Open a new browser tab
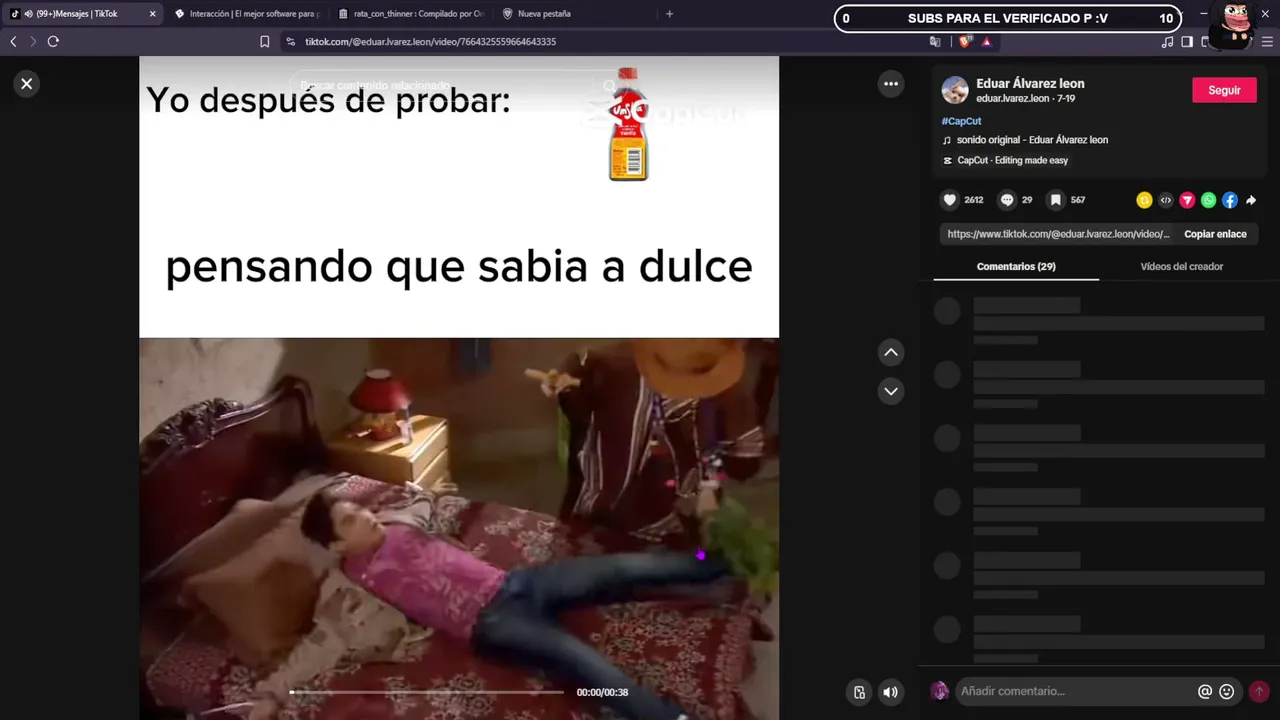This screenshot has width=1280, height=720. (x=669, y=14)
